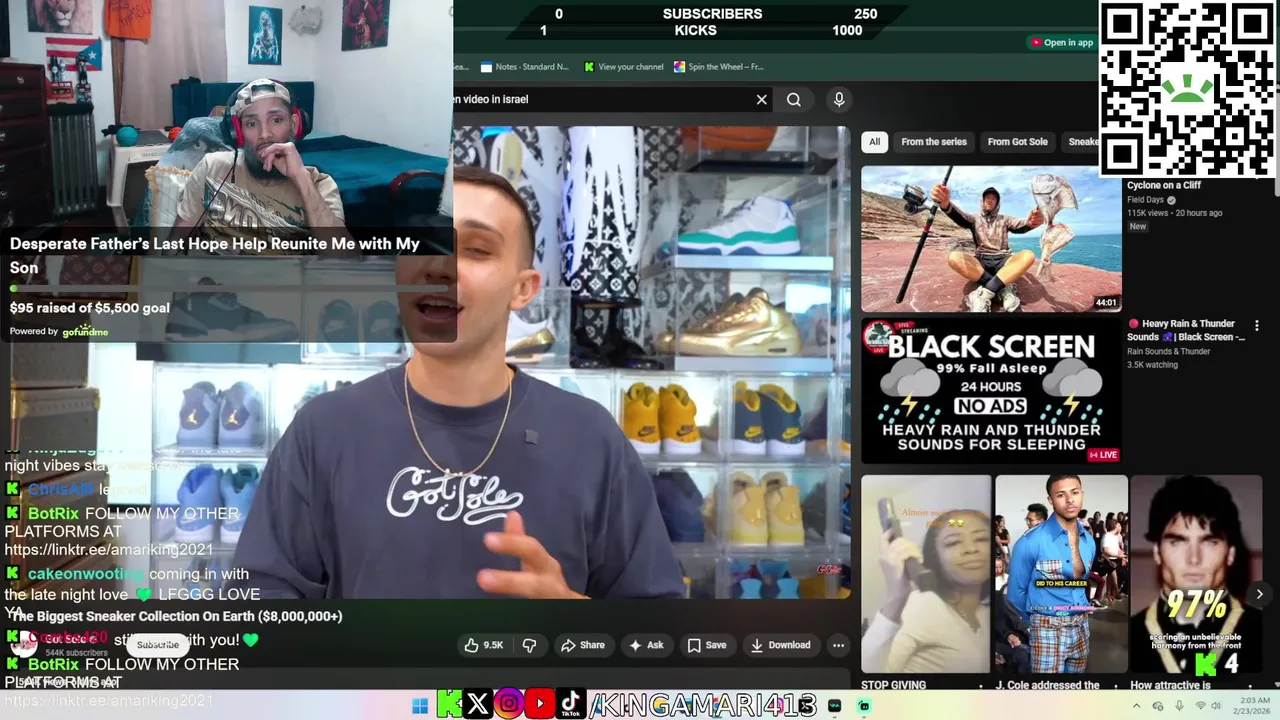Show next shorts with right chevron

click(1259, 594)
